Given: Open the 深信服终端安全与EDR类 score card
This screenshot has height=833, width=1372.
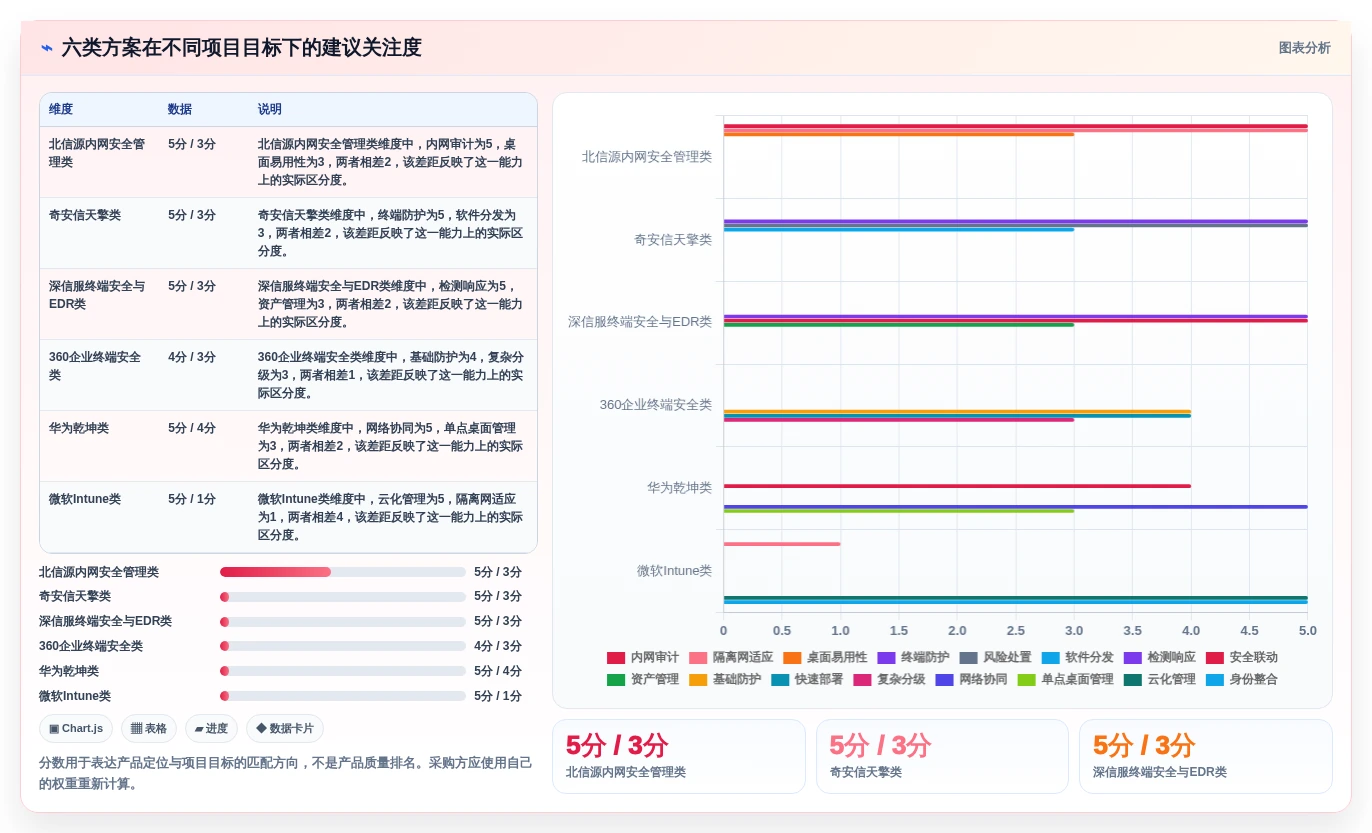Looking at the screenshot, I should point(1206,756).
